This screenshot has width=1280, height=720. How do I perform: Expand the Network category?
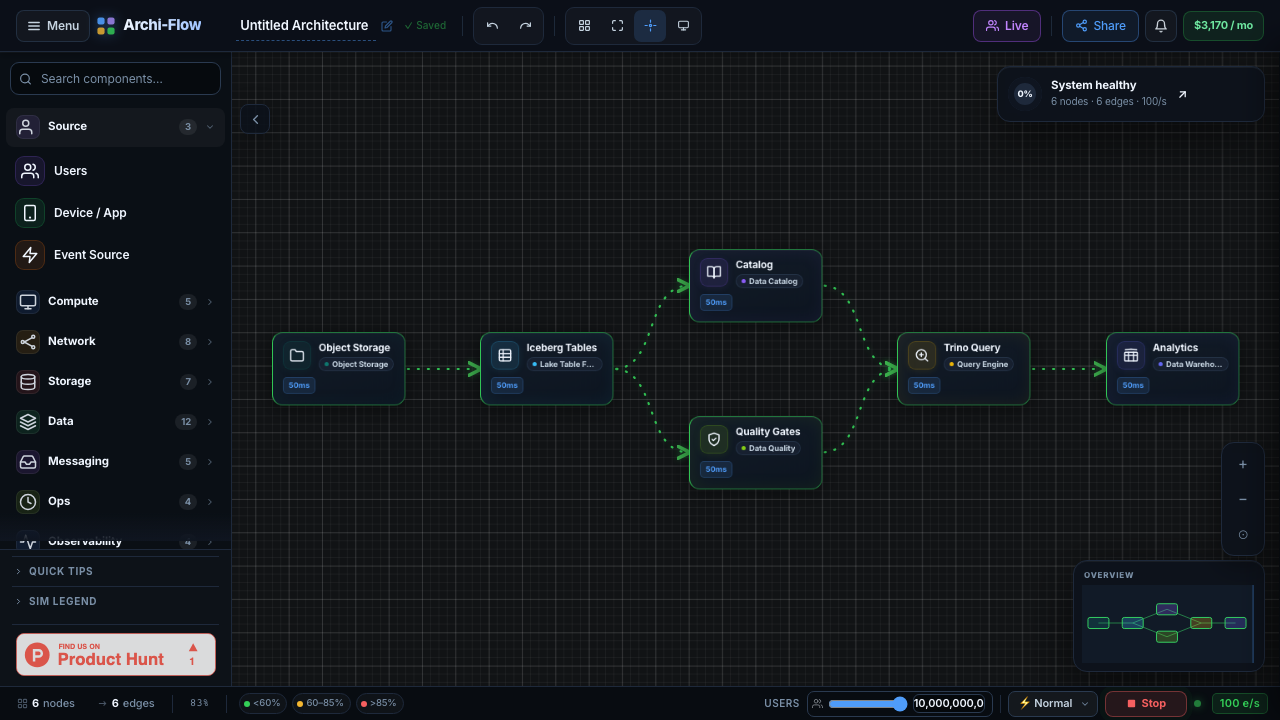115,342
